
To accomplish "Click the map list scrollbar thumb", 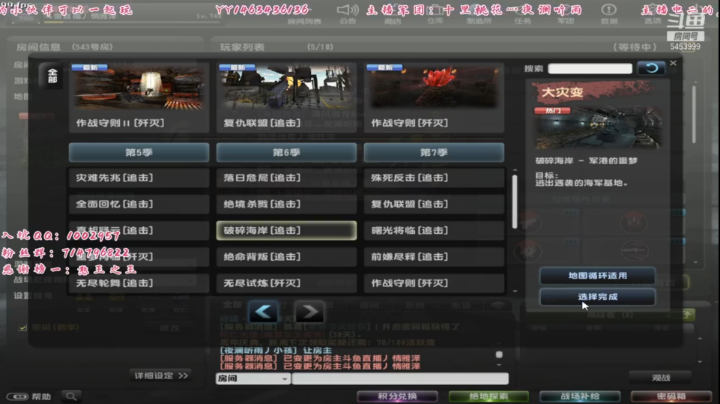I will pyautogui.click(x=514, y=202).
